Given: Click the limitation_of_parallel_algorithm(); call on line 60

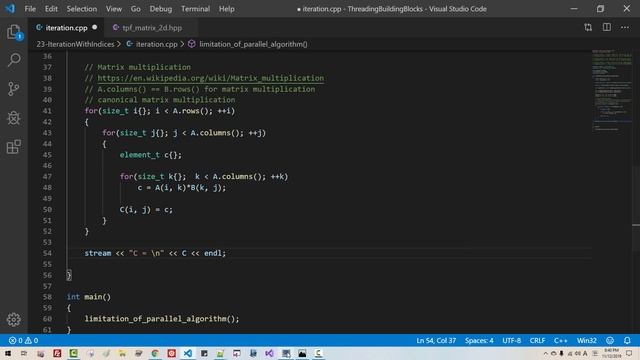Looking at the screenshot, I should pyautogui.click(x=162, y=318).
